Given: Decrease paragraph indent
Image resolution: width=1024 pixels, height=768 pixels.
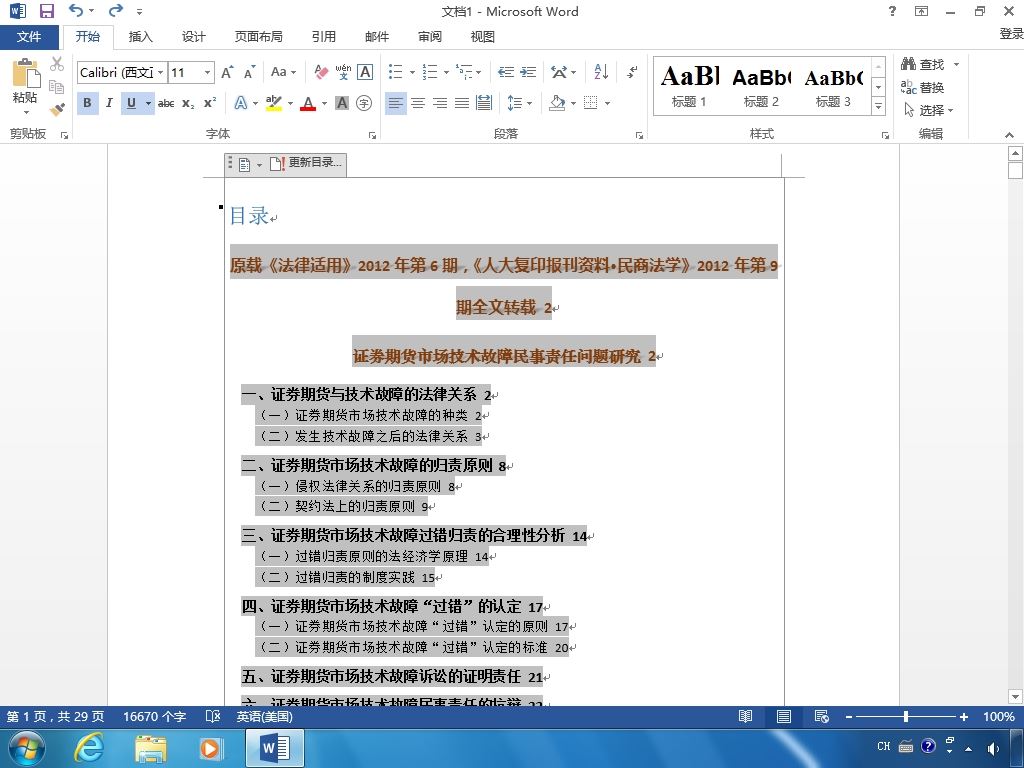Looking at the screenshot, I should pyautogui.click(x=505, y=72).
